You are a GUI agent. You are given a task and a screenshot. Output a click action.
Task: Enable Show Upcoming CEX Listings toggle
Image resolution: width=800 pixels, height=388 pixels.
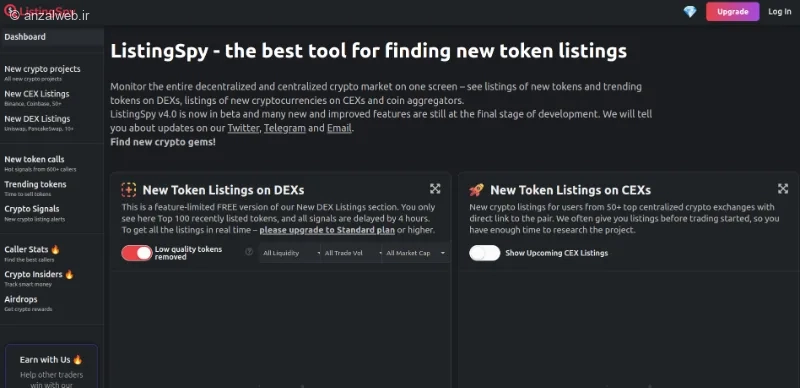click(485, 253)
